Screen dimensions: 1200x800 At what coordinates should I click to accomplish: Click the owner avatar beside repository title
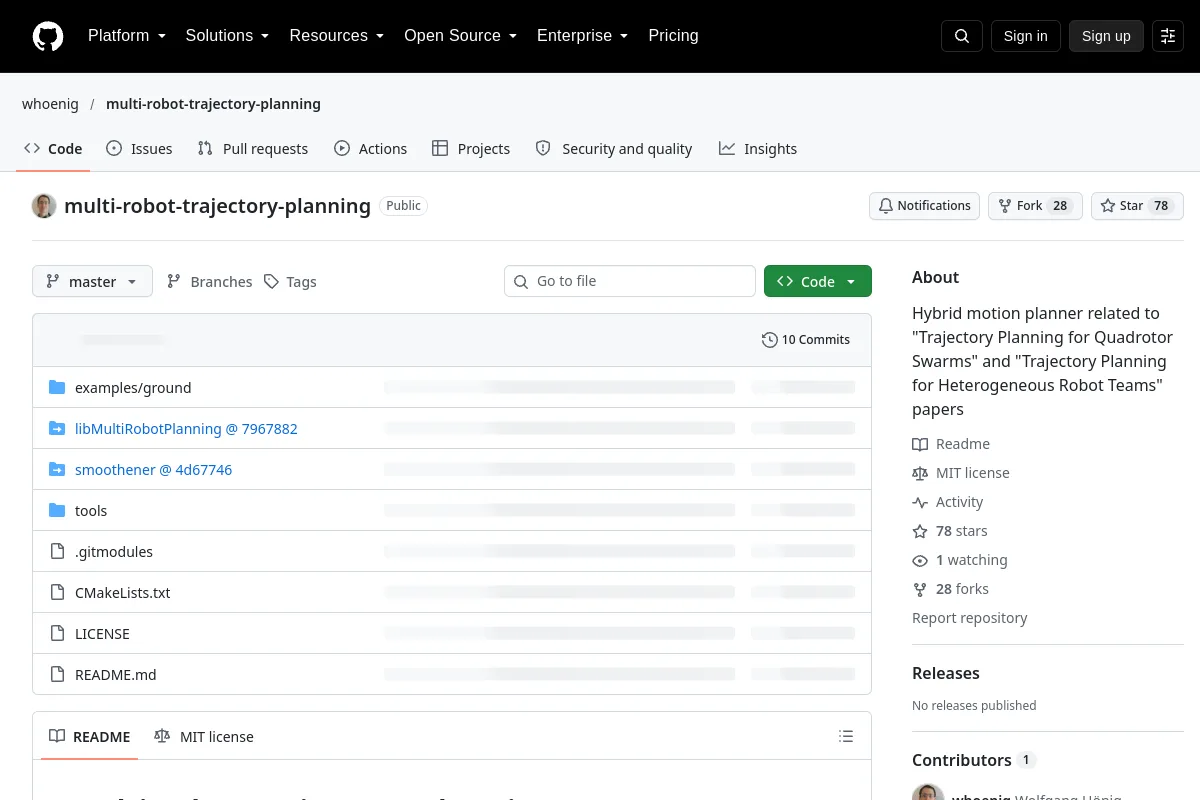click(x=44, y=206)
